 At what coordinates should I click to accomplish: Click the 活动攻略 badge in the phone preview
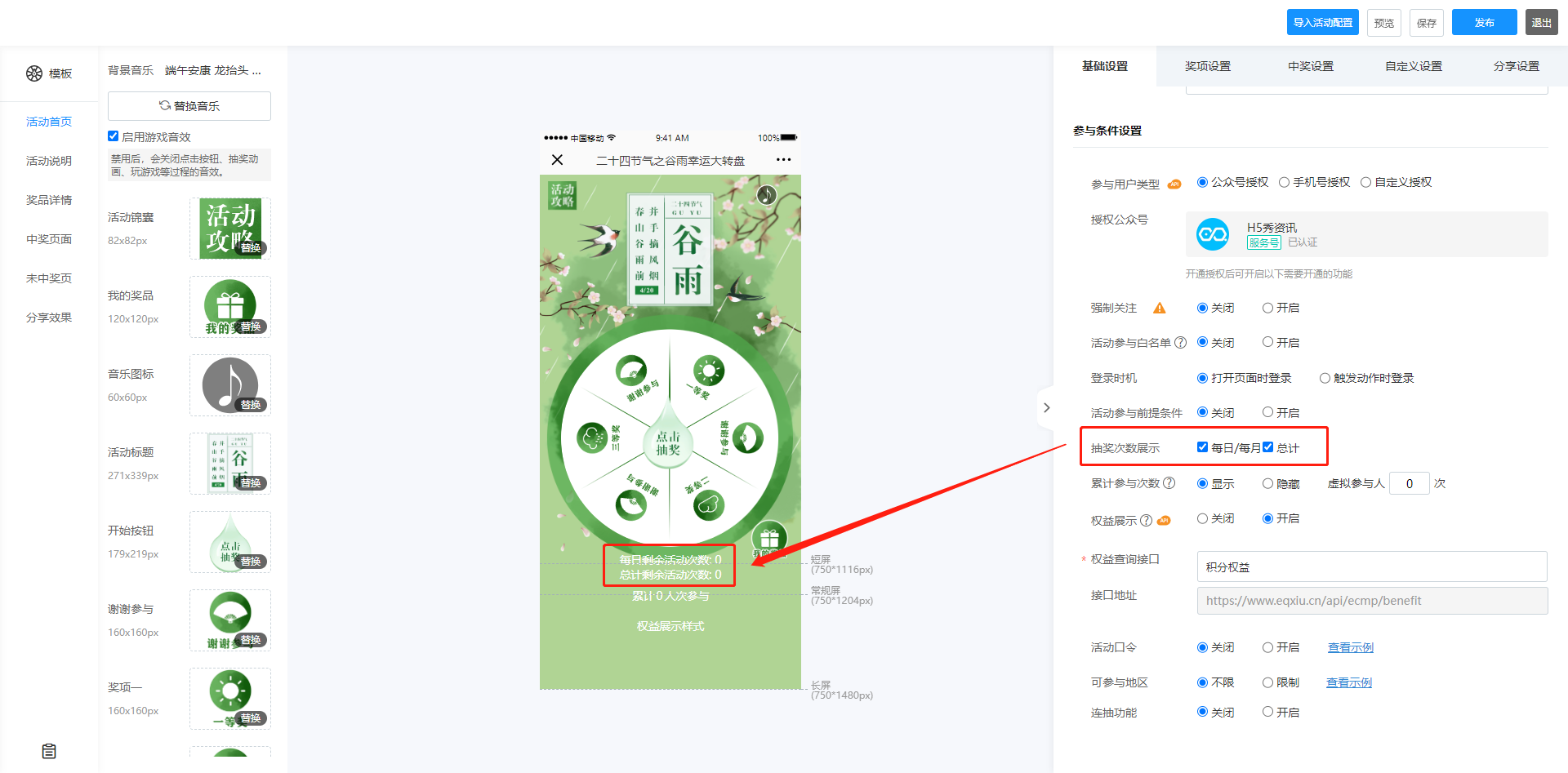coord(562,195)
